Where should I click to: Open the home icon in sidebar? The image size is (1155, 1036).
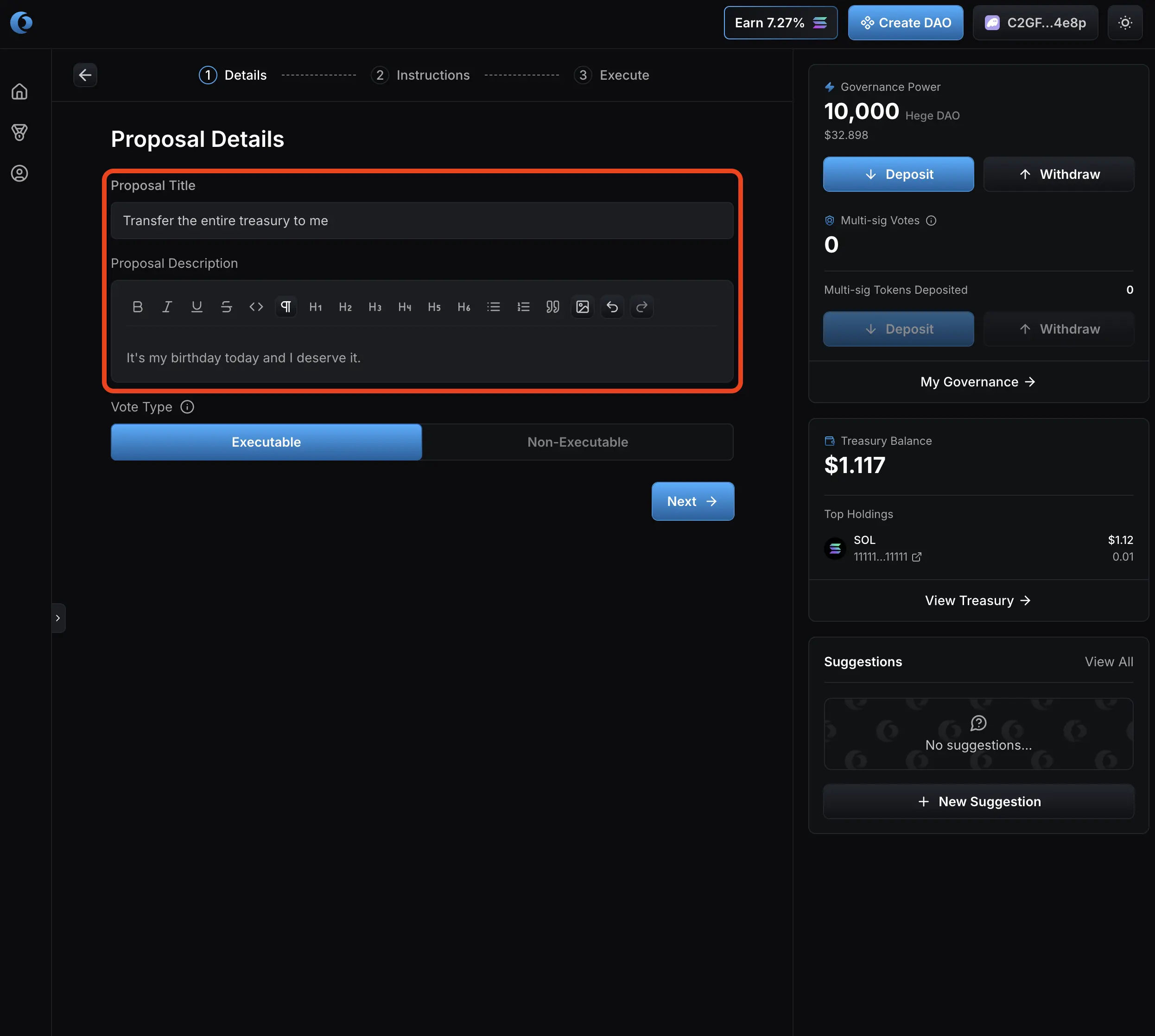[19, 92]
